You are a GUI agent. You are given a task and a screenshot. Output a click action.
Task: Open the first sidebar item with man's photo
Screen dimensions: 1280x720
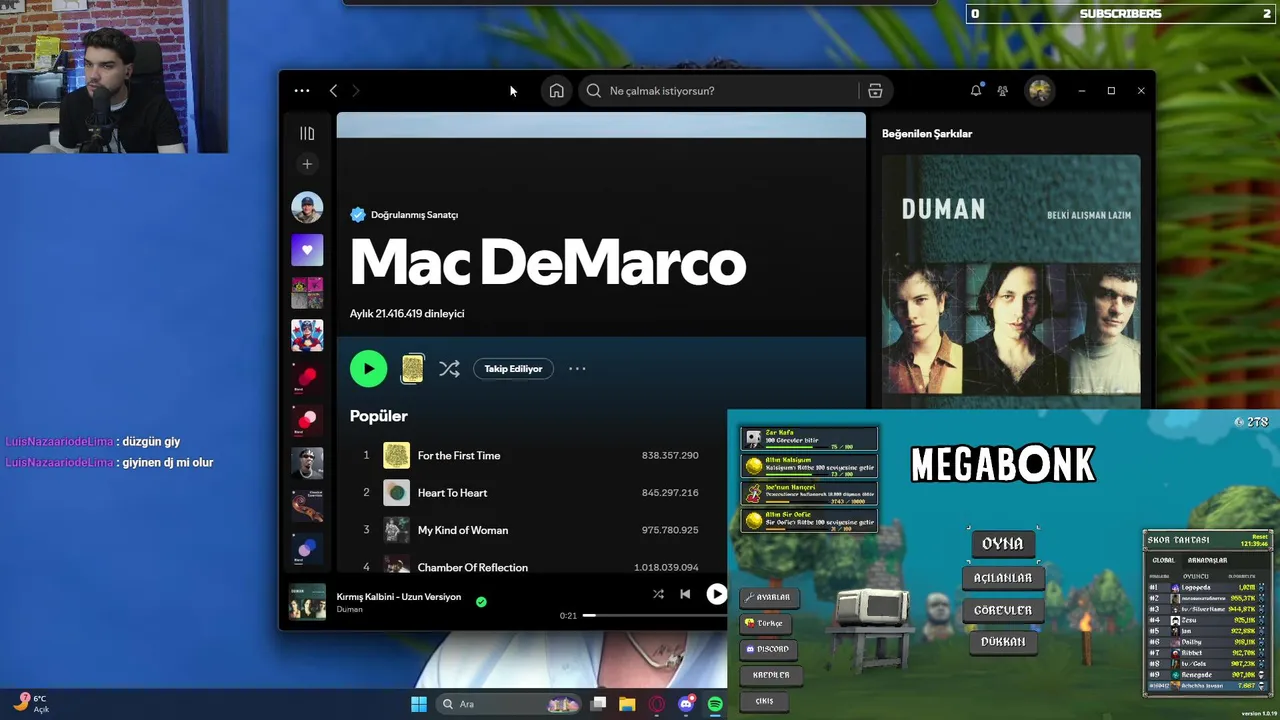coord(307,207)
